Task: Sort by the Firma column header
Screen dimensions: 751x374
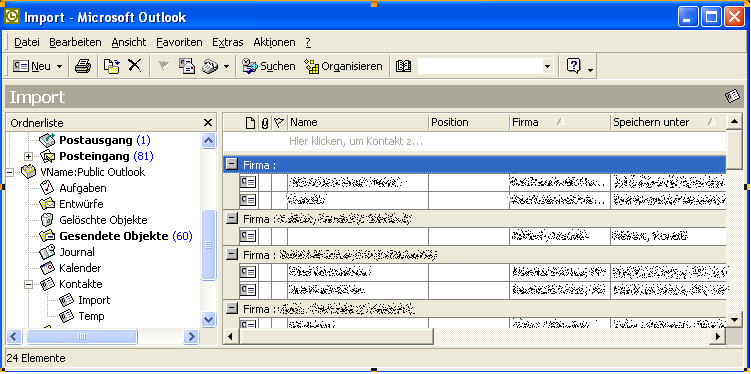Action: tap(559, 123)
